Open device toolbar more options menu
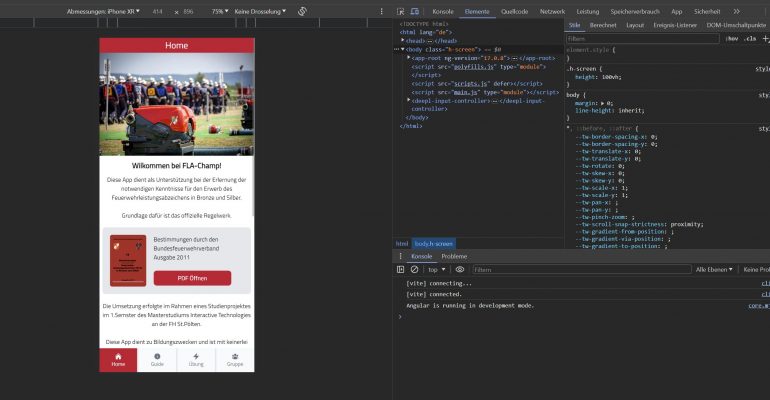Viewport: 770px width, 400px height. point(382,11)
